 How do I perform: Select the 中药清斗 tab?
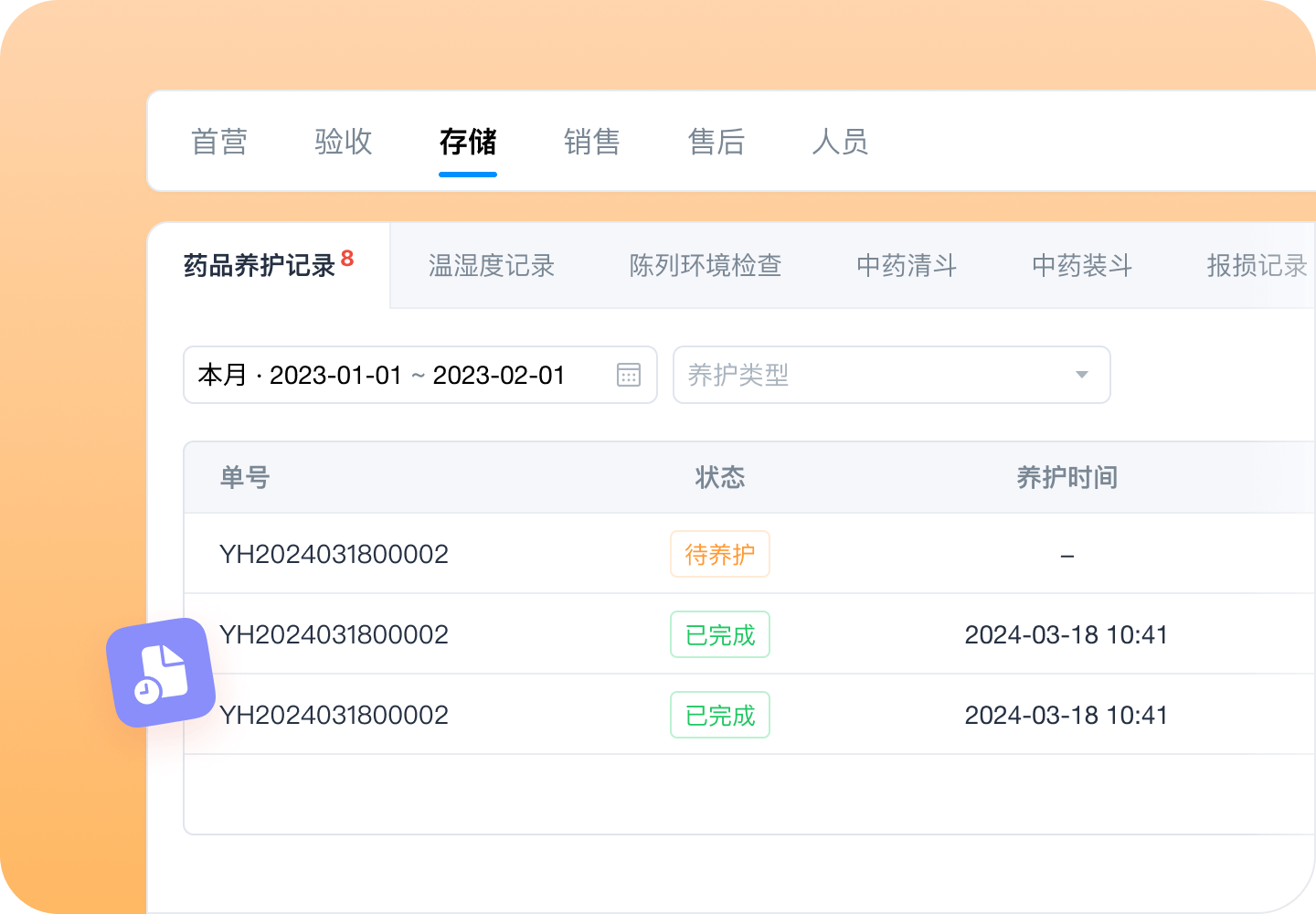coord(906,266)
